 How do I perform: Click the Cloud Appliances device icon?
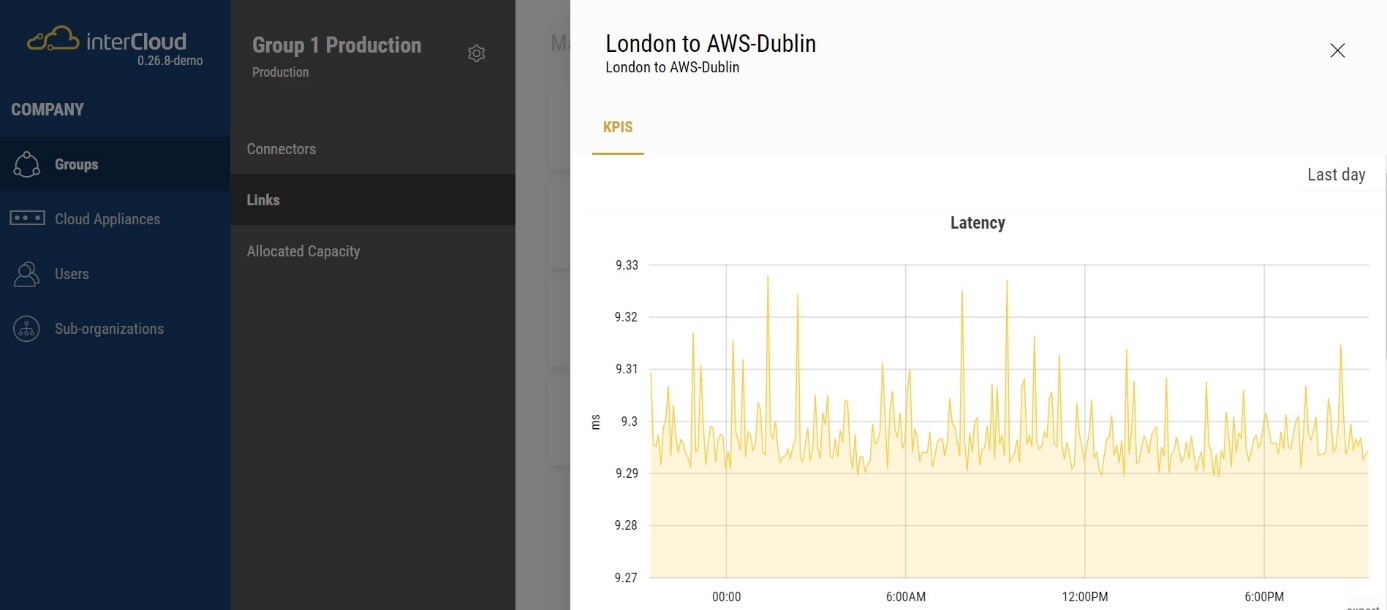[x=27, y=218]
